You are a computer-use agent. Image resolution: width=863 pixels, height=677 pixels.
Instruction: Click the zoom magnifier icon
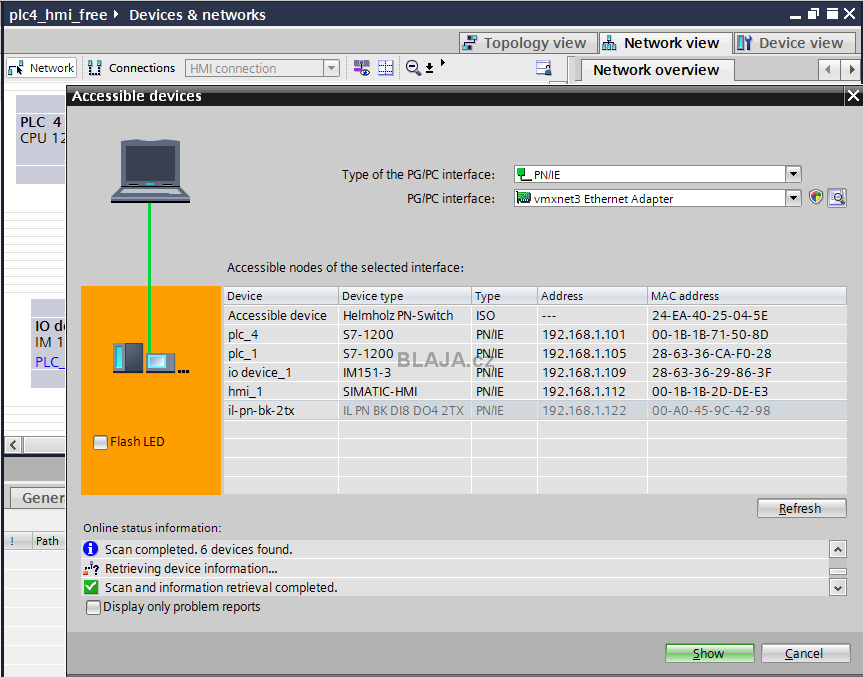413,68
